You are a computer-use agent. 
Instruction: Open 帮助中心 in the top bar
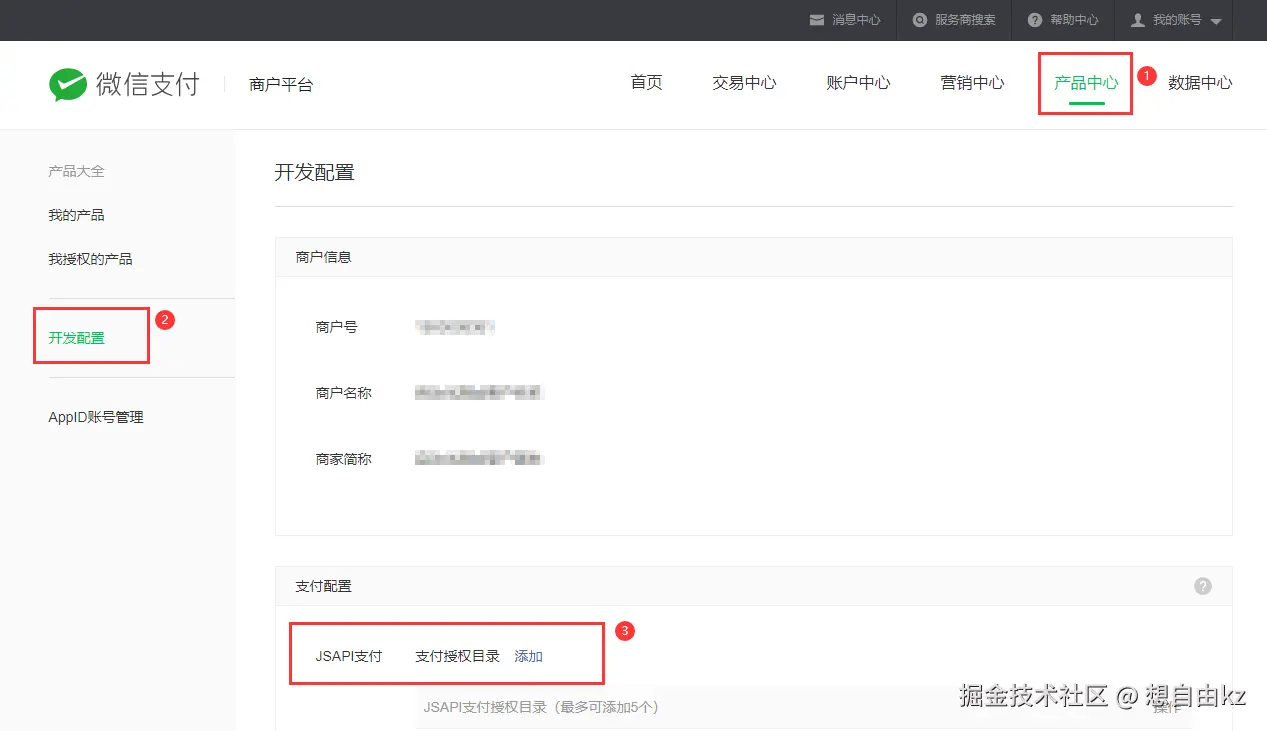point(1074,20)
